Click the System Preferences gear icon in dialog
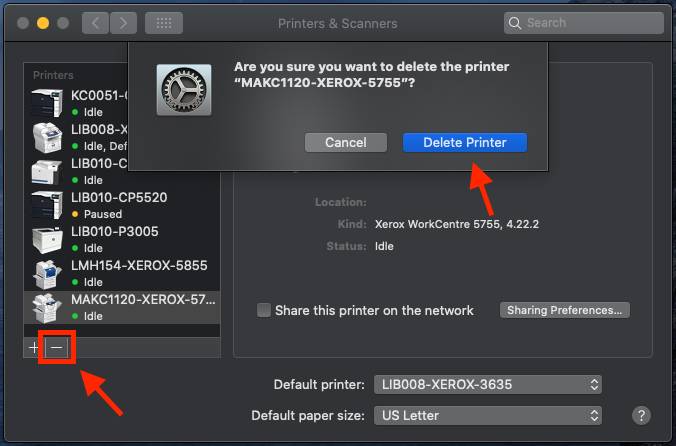676x446 pixels. (184, 90)
